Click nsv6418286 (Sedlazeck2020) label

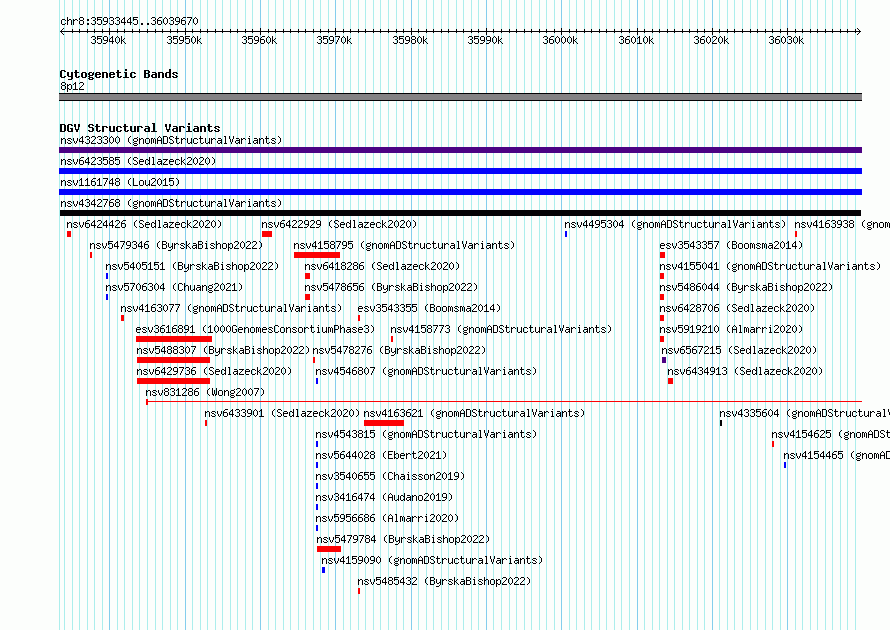pos(382,266)
